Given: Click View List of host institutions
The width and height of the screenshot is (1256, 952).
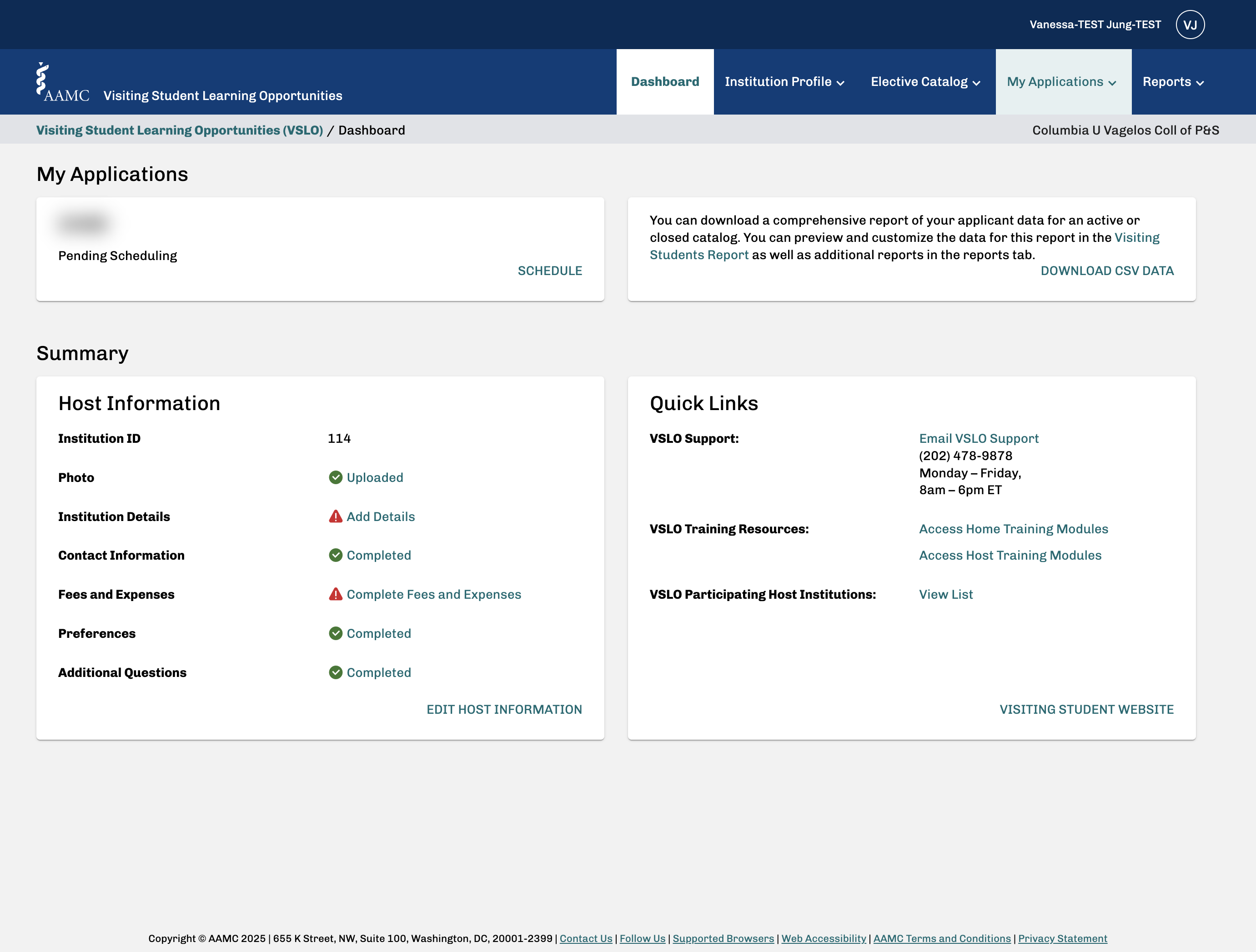Looking at the screenshot, I should pos(946,594).
